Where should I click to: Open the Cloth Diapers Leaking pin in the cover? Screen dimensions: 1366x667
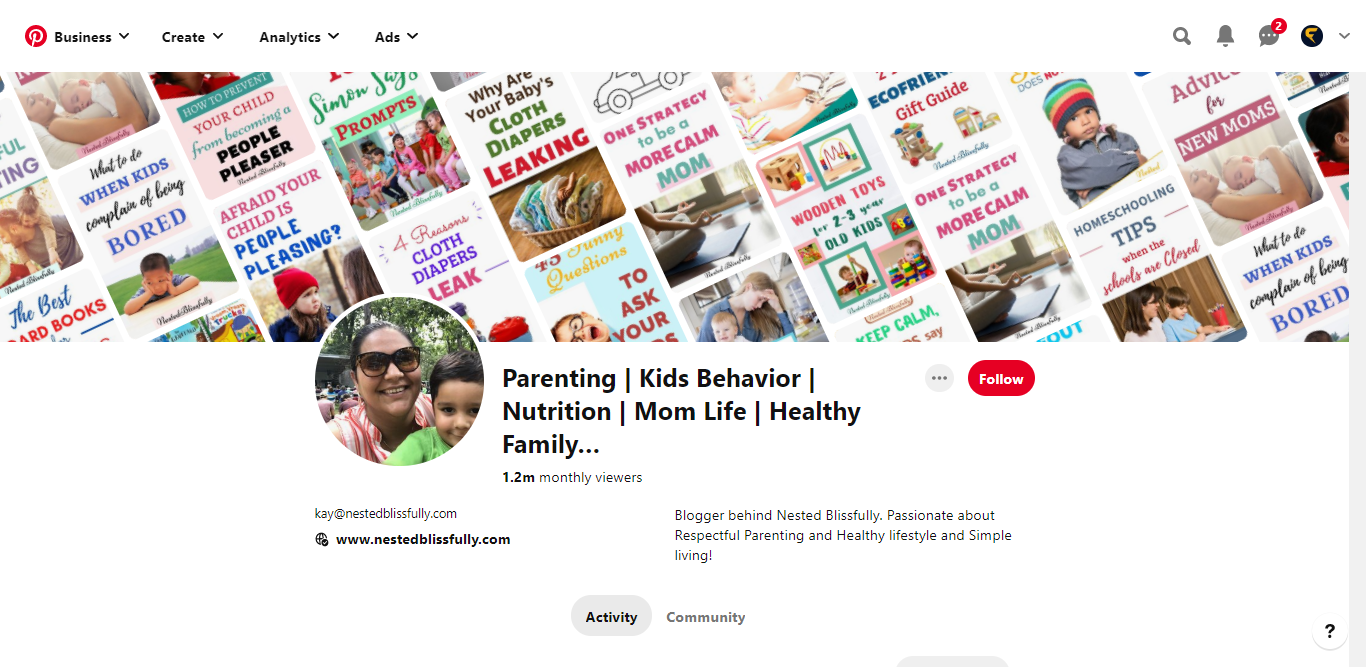(536, 160)
